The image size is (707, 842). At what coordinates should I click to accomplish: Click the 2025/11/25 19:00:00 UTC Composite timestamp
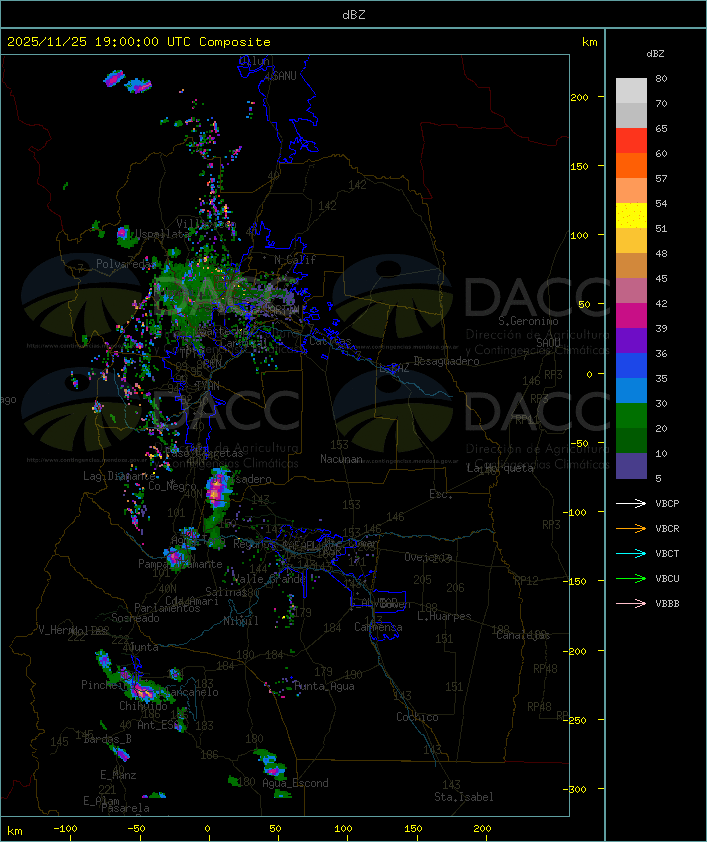coord(139,42)
